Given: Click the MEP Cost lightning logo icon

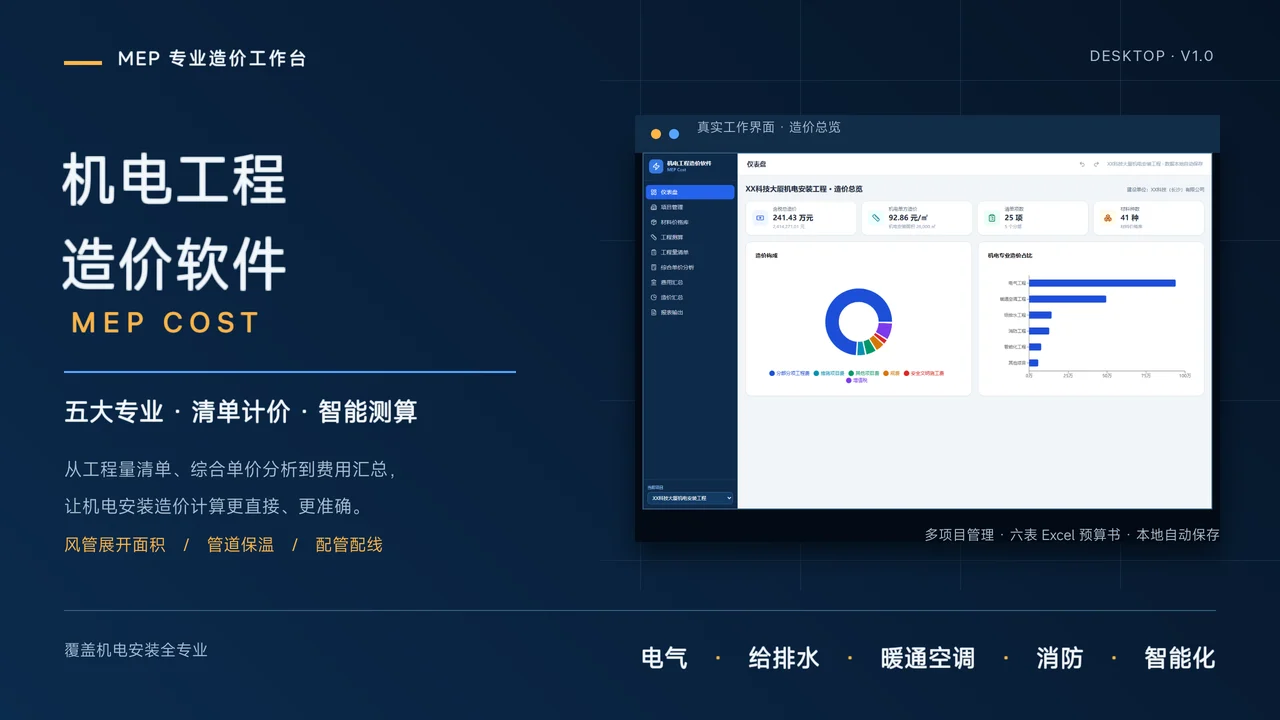Looking at the screenshot, I should tap(656, 166).
